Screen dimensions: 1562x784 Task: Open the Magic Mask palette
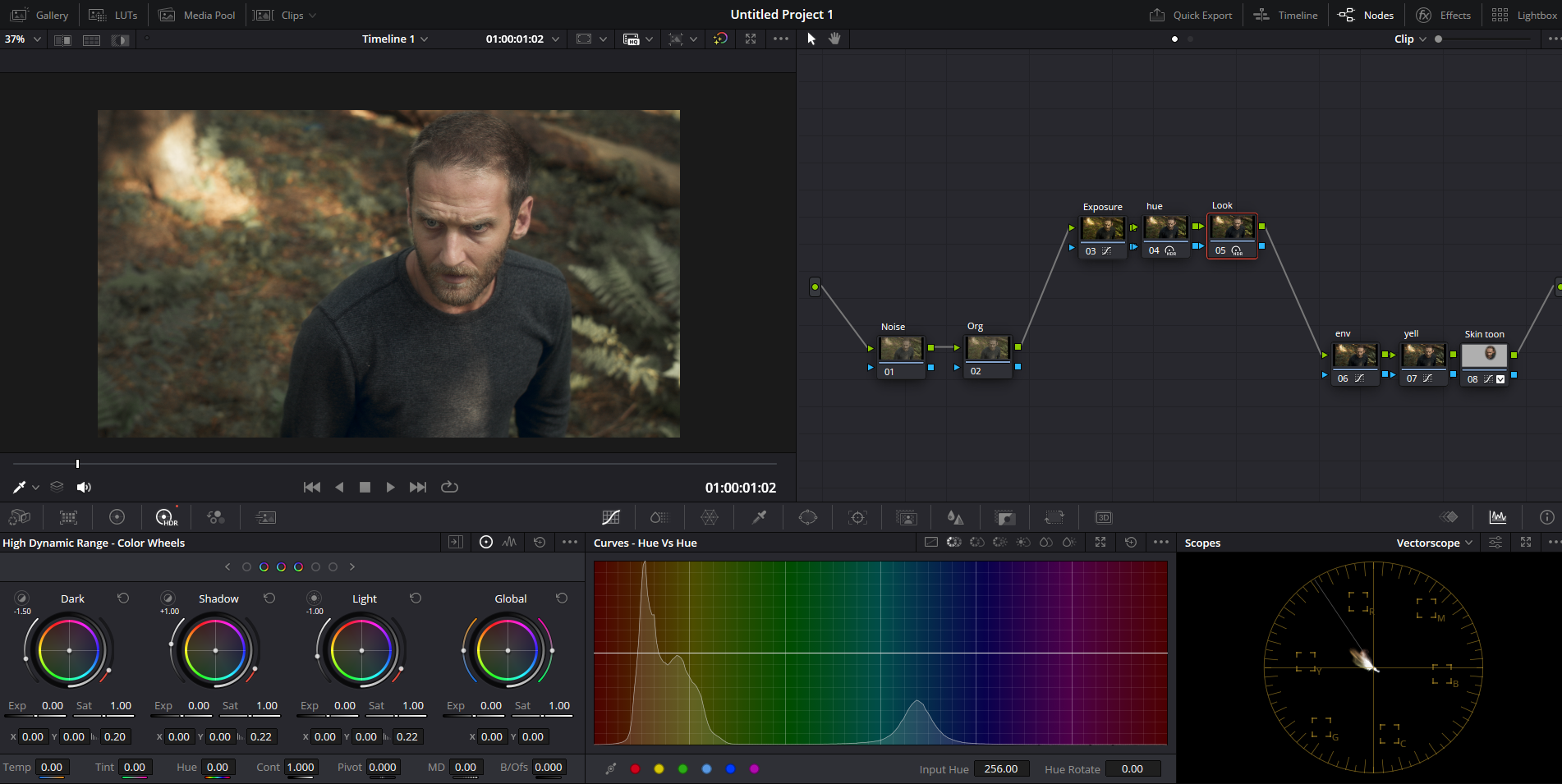[x=907, y=517]
